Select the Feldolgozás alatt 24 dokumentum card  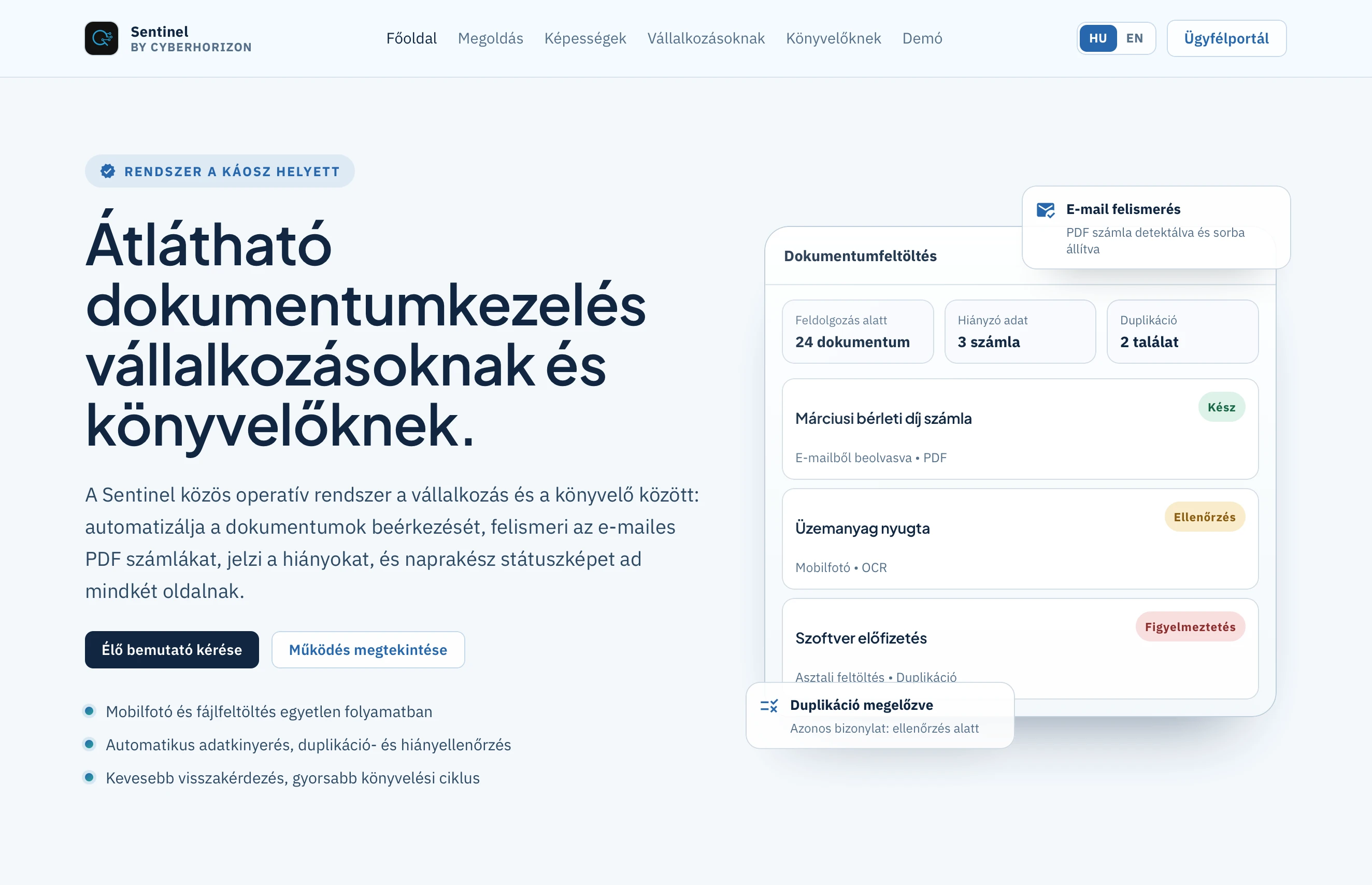pyautogui.click(x=857, y=332)
